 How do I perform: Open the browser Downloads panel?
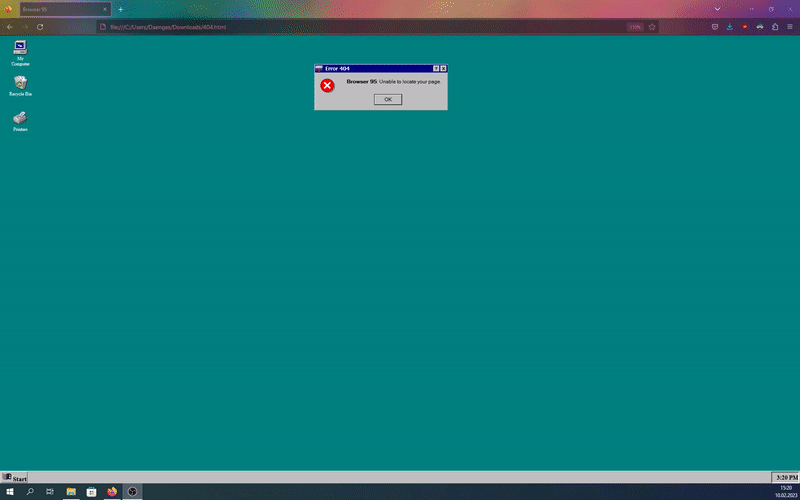[x=730, y=27]
